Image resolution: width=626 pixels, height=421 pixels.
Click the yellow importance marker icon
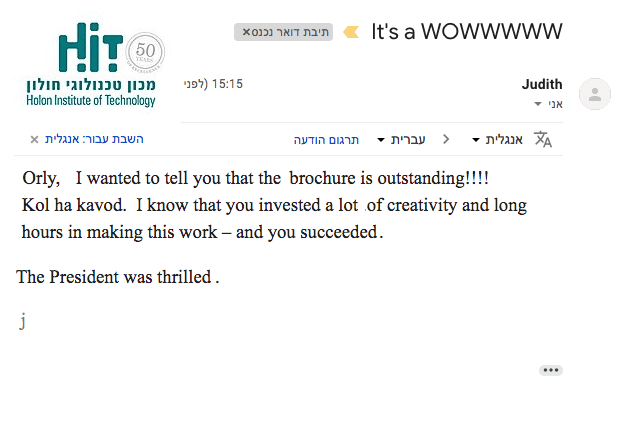[x=351, y=32]
